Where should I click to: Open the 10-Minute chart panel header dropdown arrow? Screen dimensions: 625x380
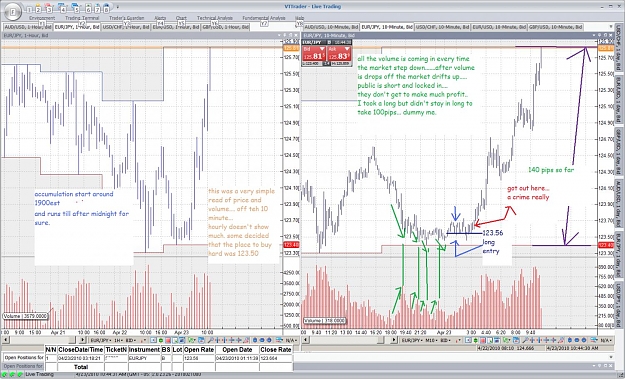[x=594, y=35]
